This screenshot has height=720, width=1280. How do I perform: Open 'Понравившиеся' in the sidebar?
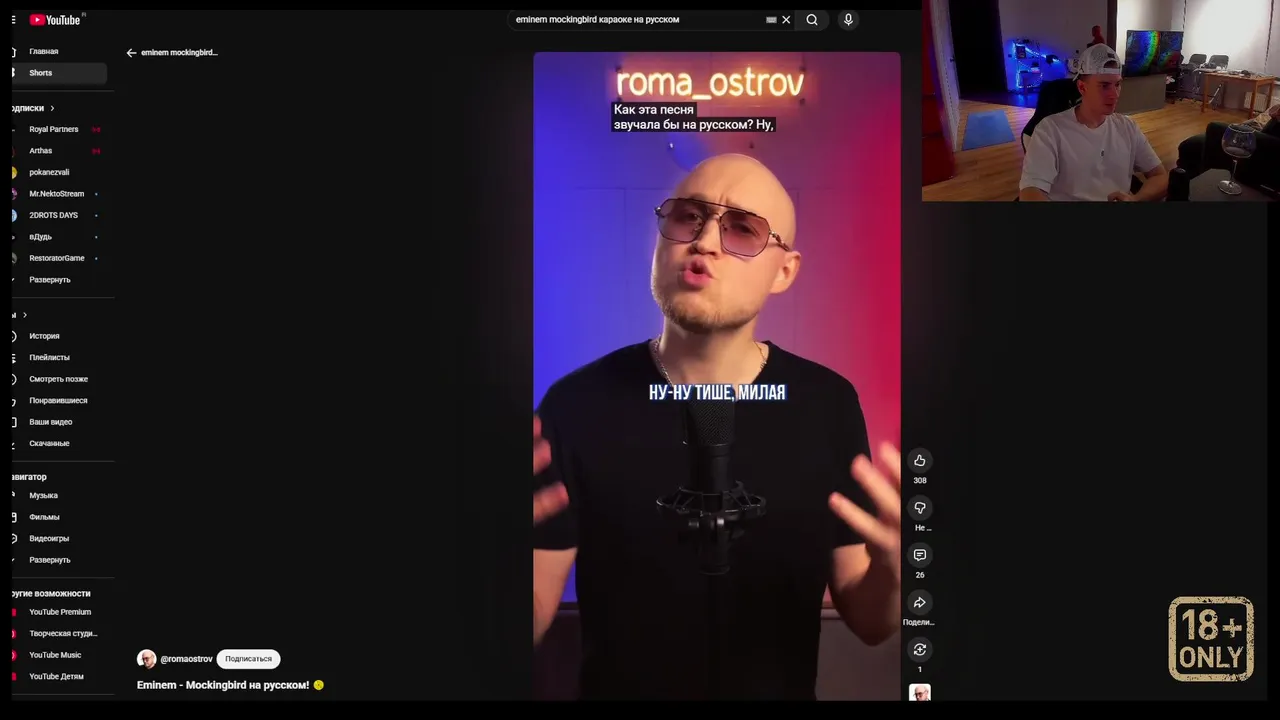pyautogui.click(x=60, y=401)
